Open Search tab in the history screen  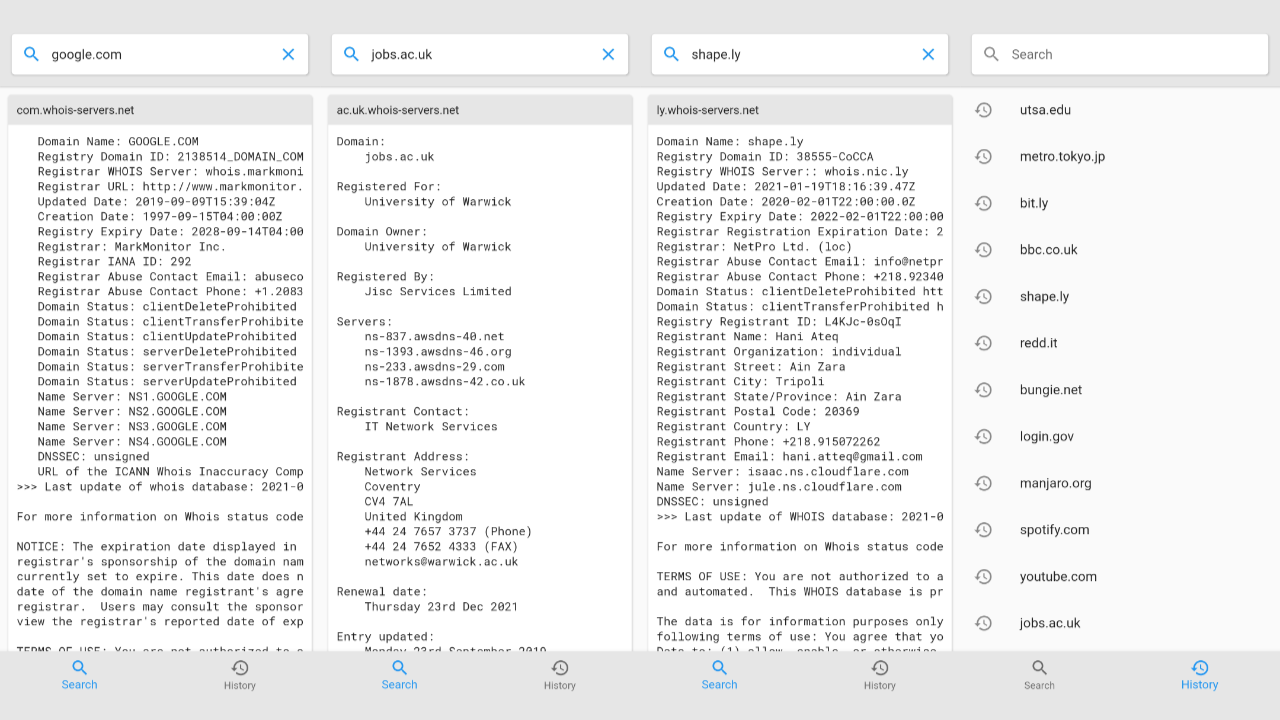click(1039, 675)
